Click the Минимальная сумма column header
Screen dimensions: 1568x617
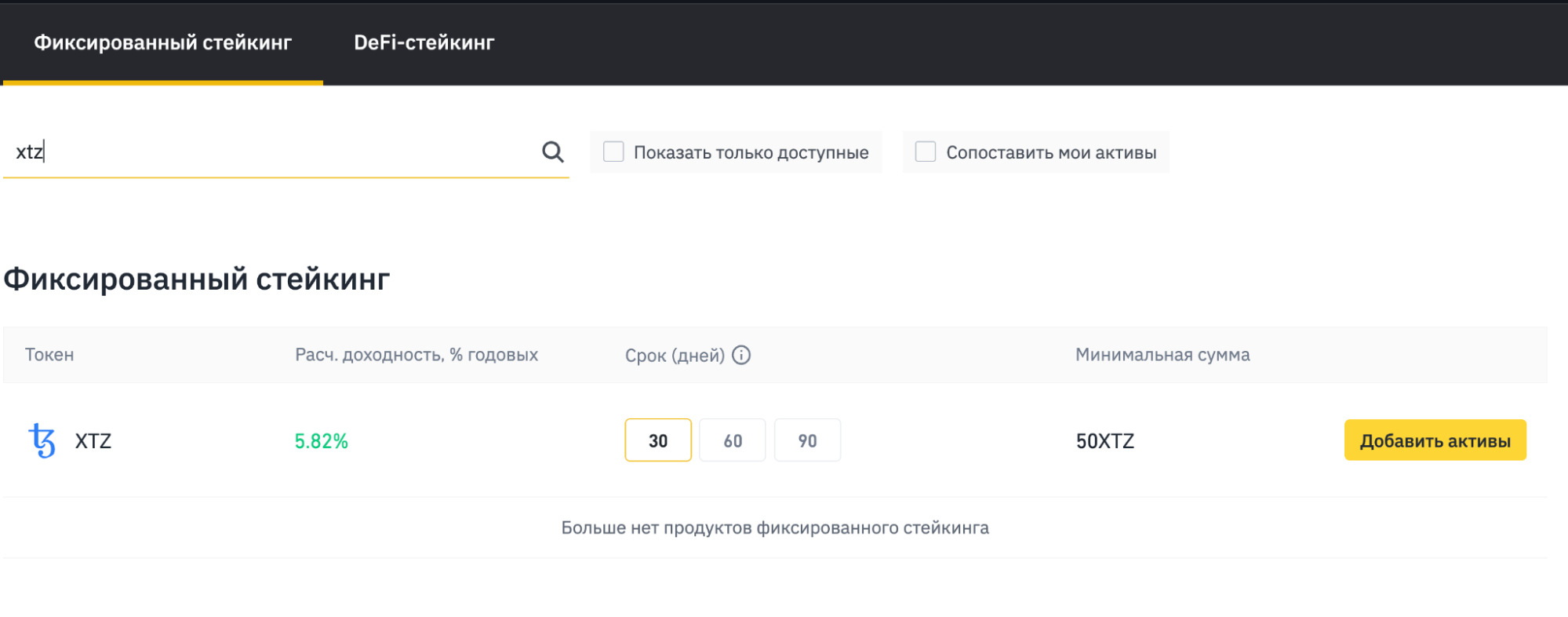tap(1162, 355)
